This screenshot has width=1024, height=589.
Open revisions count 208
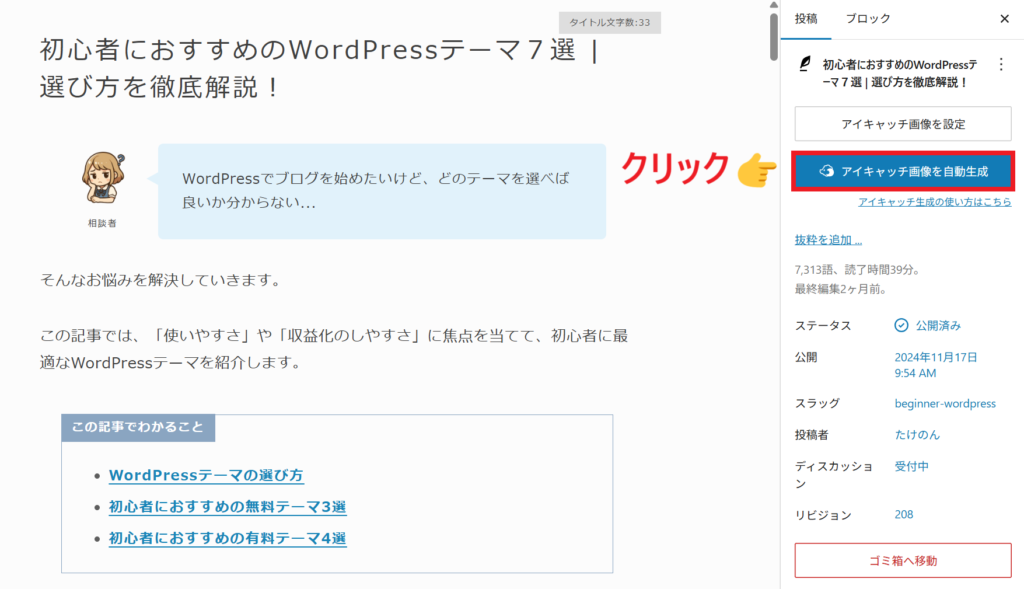[904, 515]
